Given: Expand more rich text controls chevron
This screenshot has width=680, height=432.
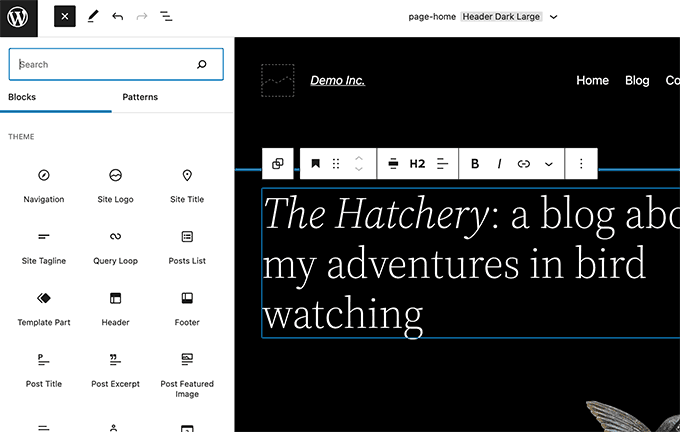Looking at the screenshot, I should (548, 164).
